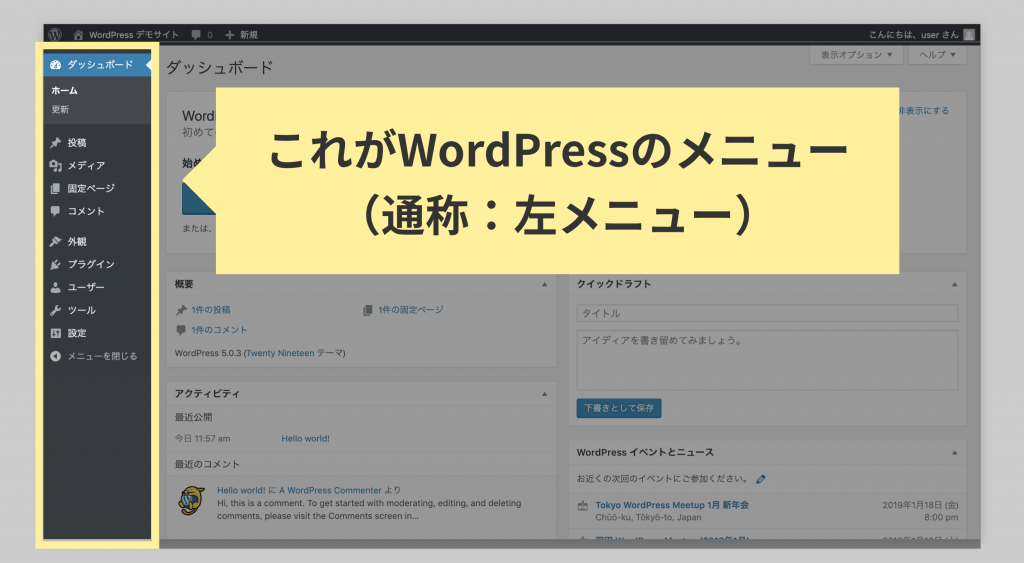Image resolution: width=1024 pixels, height=563 pixels.
Task: Click the 設定 sliders icon
Action: (x=56, y=333)
